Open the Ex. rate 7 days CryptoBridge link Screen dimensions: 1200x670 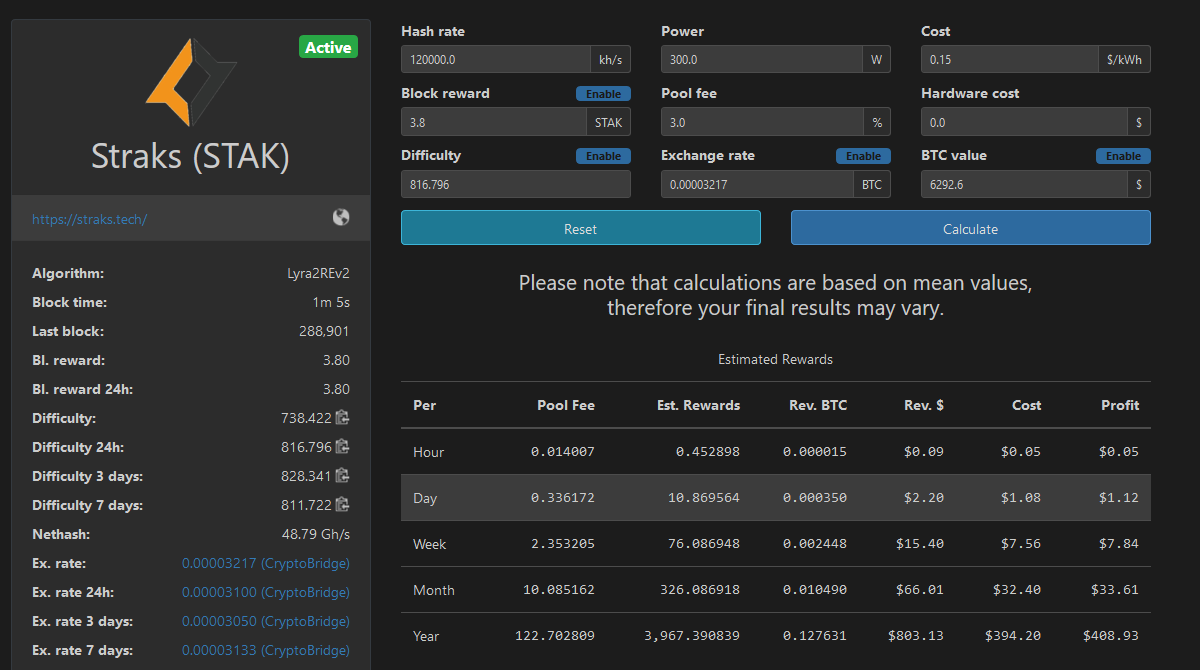[x=266, y=650]
